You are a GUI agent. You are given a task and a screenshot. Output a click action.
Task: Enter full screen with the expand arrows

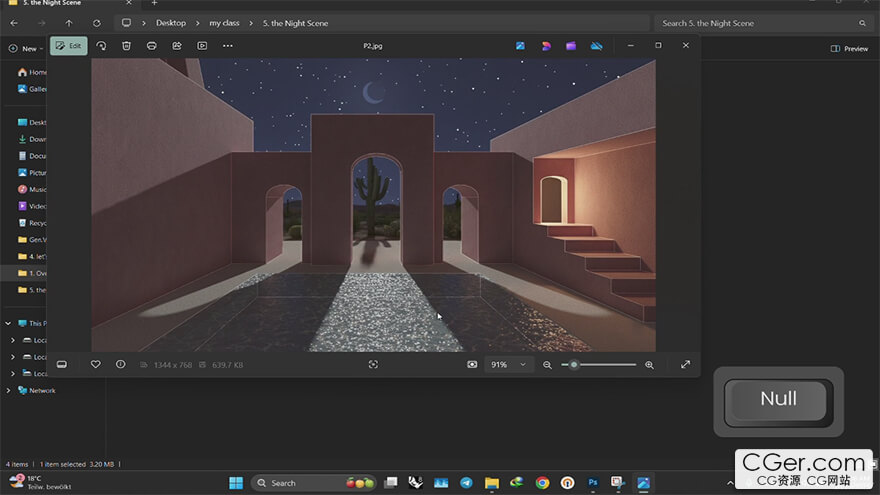[x=685, y=365]
